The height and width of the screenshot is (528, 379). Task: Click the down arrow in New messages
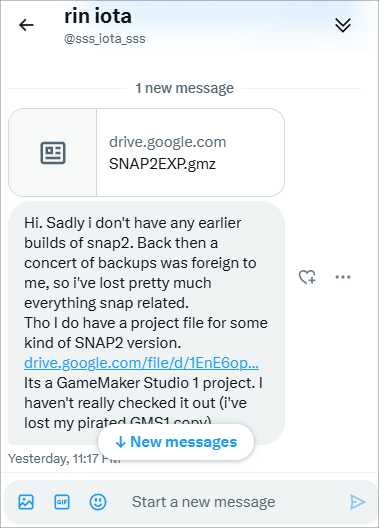[x=120, y=442]
